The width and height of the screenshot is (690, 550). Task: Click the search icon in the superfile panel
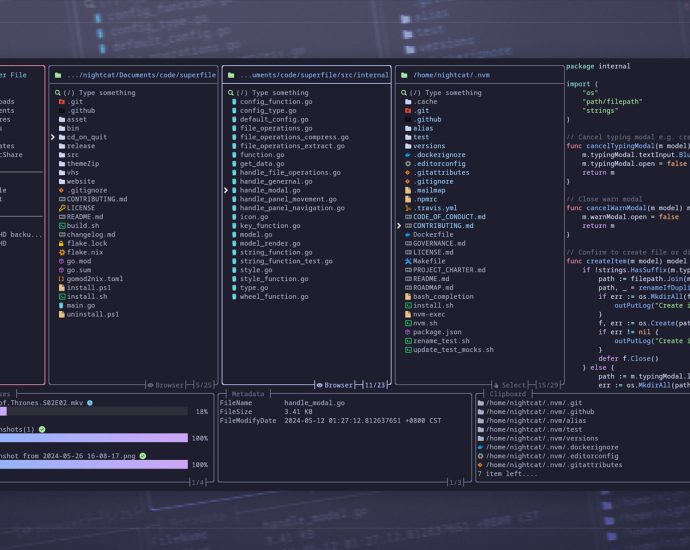point(58,93)
